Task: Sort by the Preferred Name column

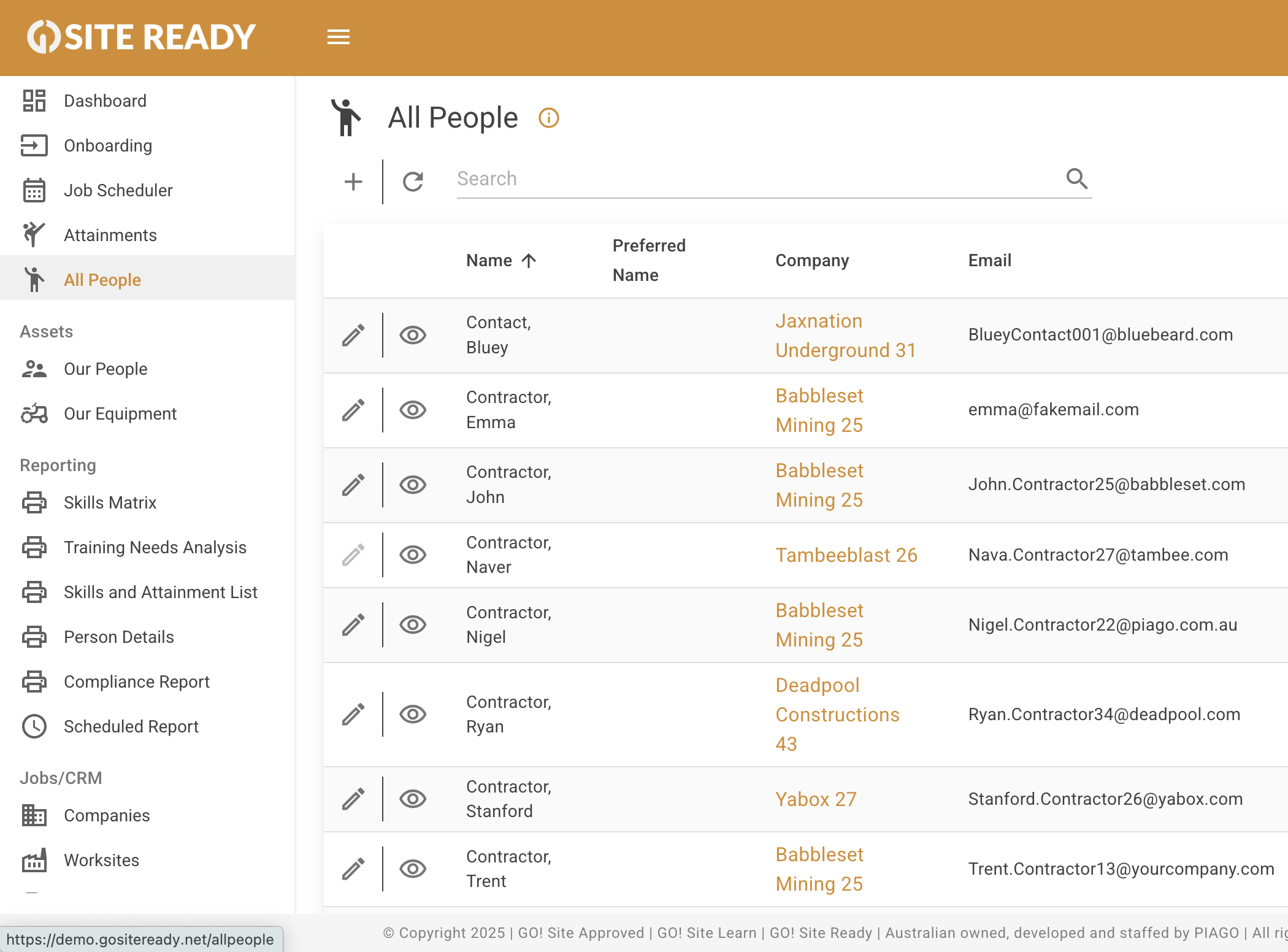Action: click(x=649, y=260)
